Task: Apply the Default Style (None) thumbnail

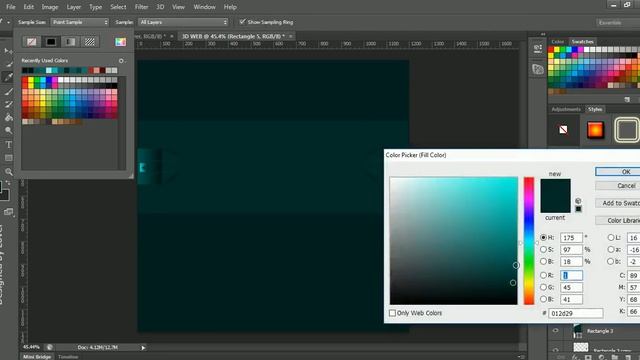Action: tap(563, 130)
